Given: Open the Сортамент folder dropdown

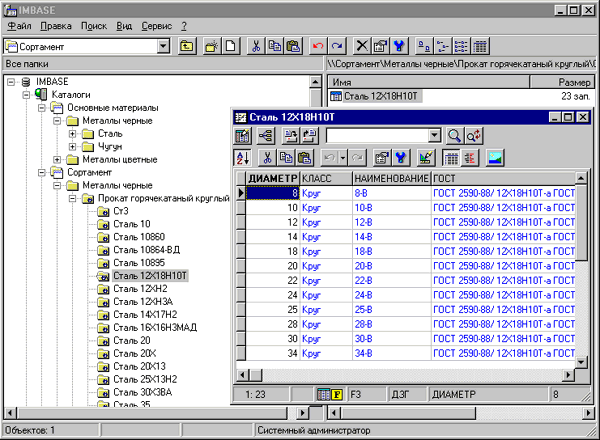Looking at the screenshot, I should 163,46.
